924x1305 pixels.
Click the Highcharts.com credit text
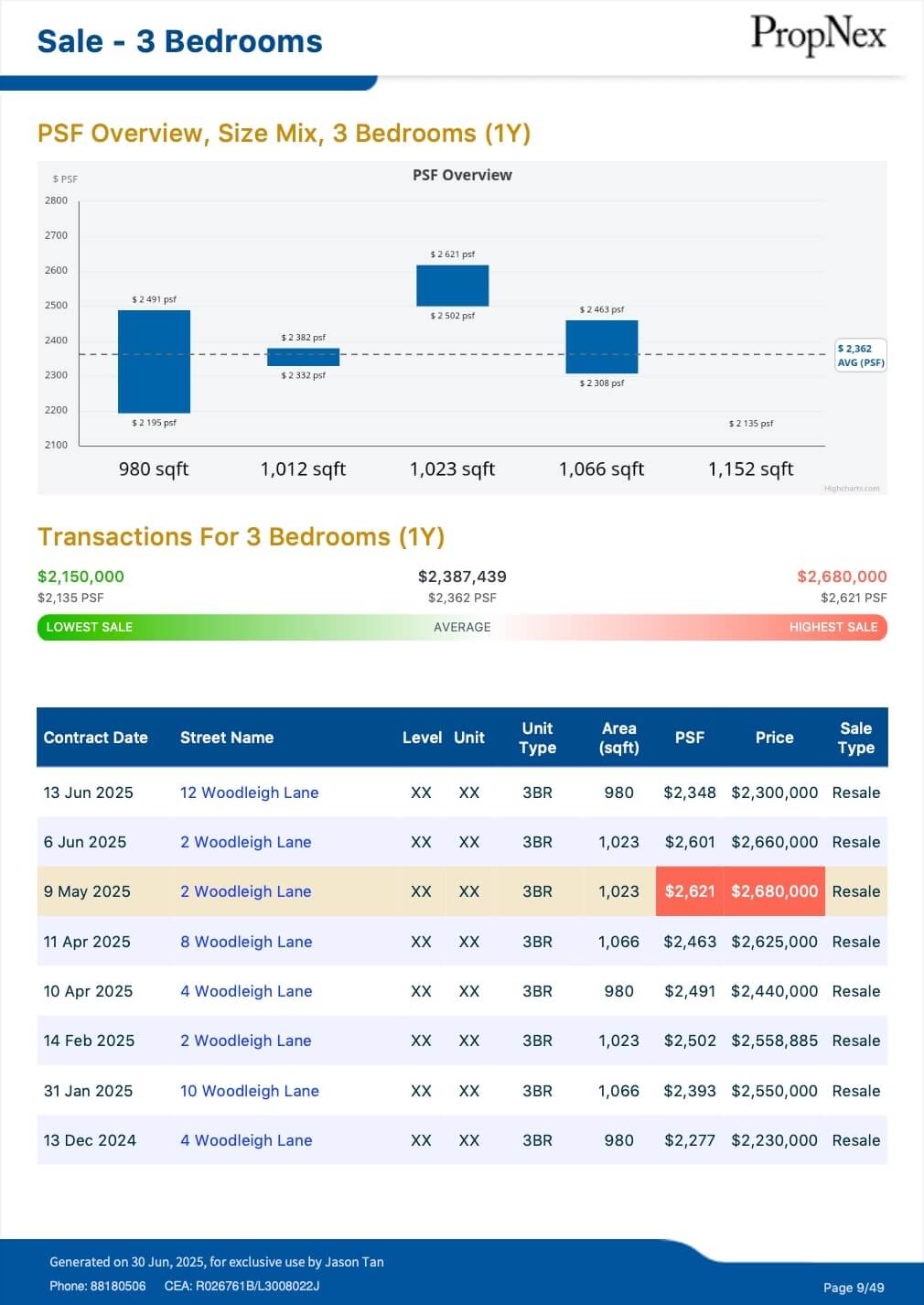tap(851, 489)
